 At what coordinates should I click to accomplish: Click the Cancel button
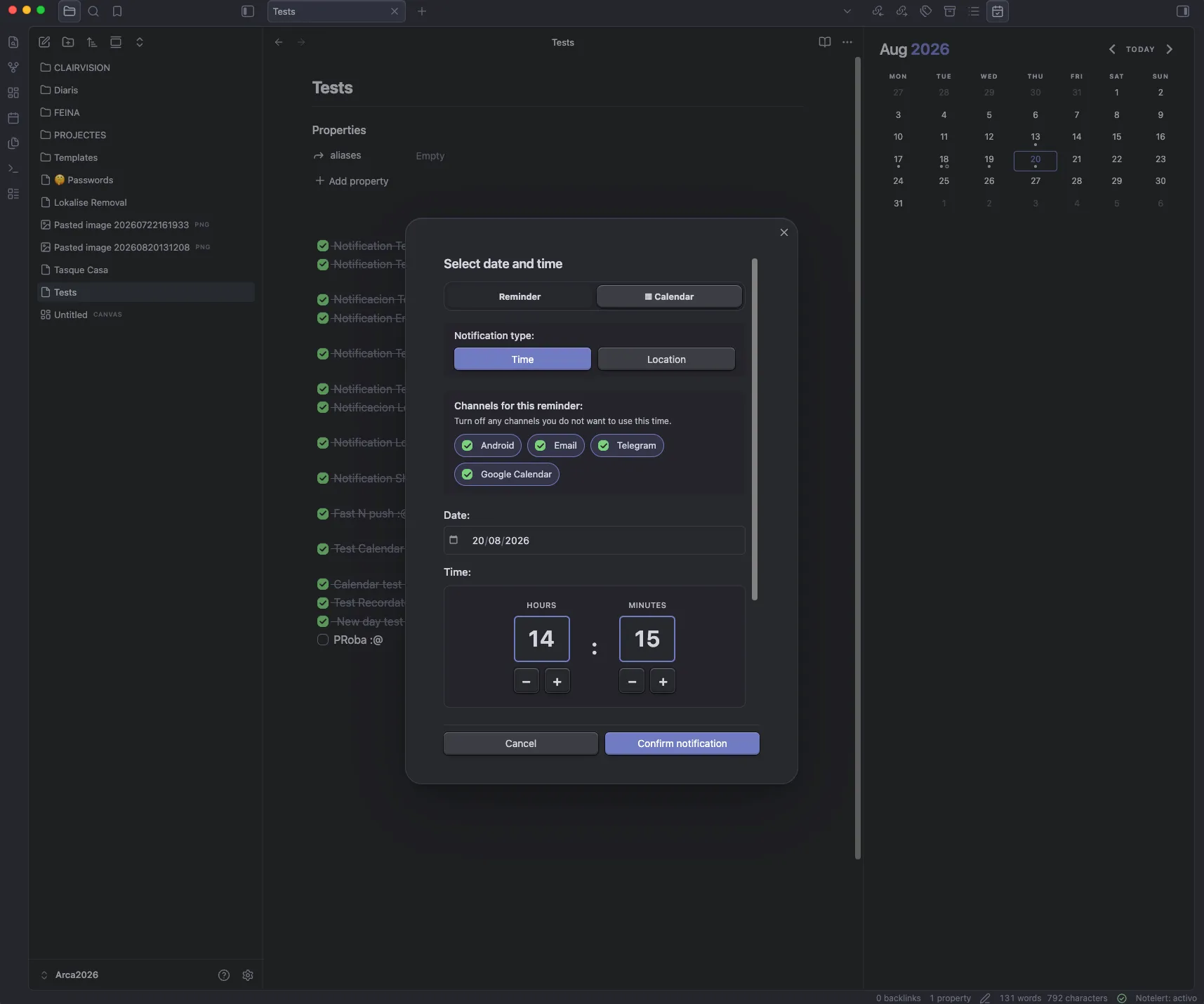coord(521,744)
